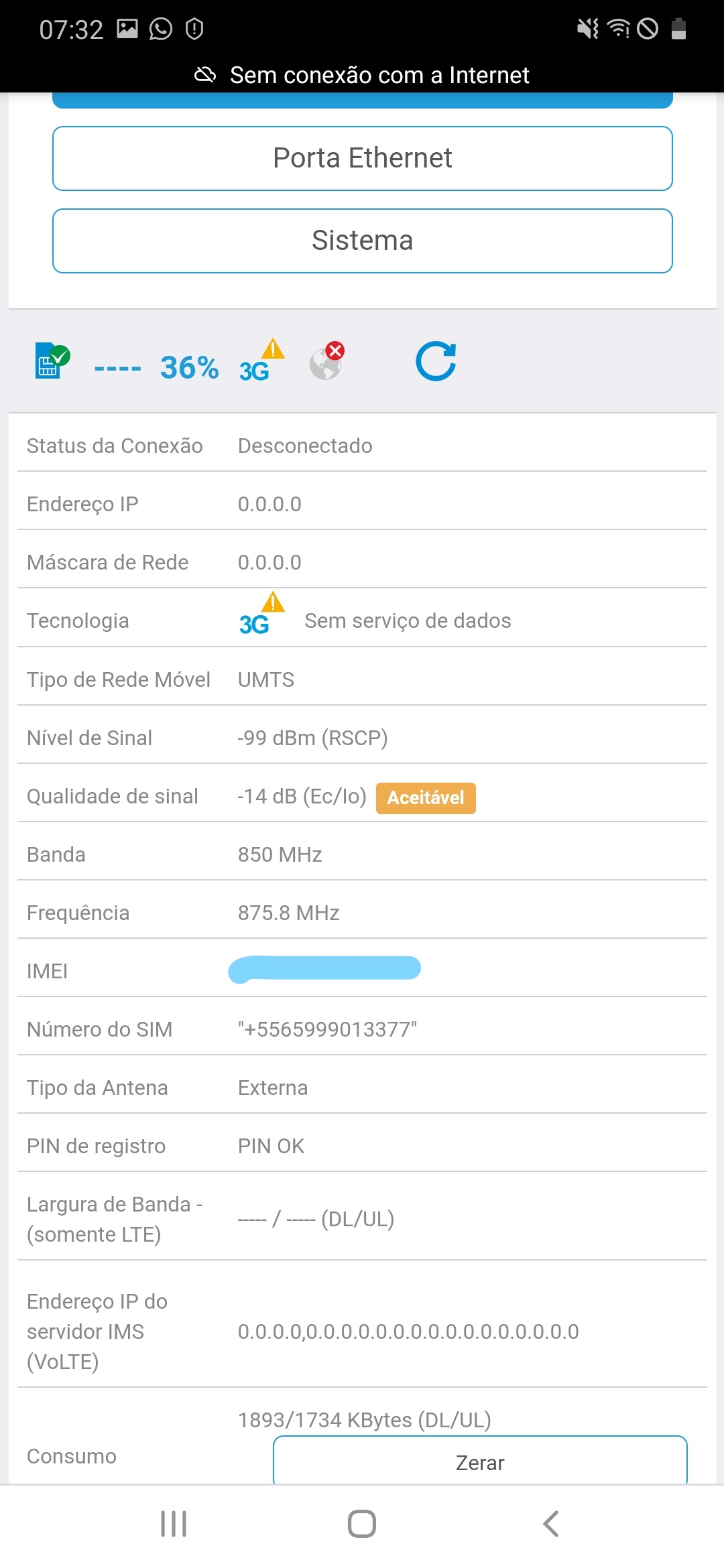Tap the 36% signal strength indicator

[x=189, y=367]
